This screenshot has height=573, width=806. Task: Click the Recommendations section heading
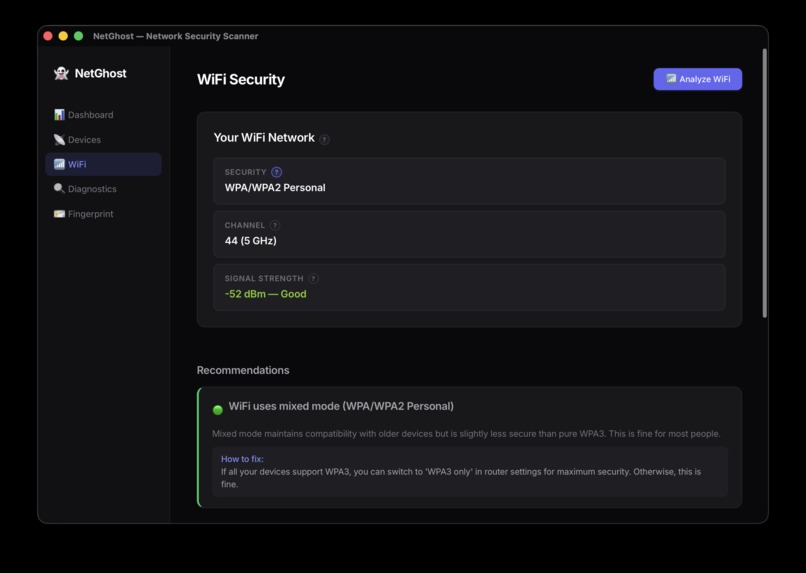(x=243, y=370)
